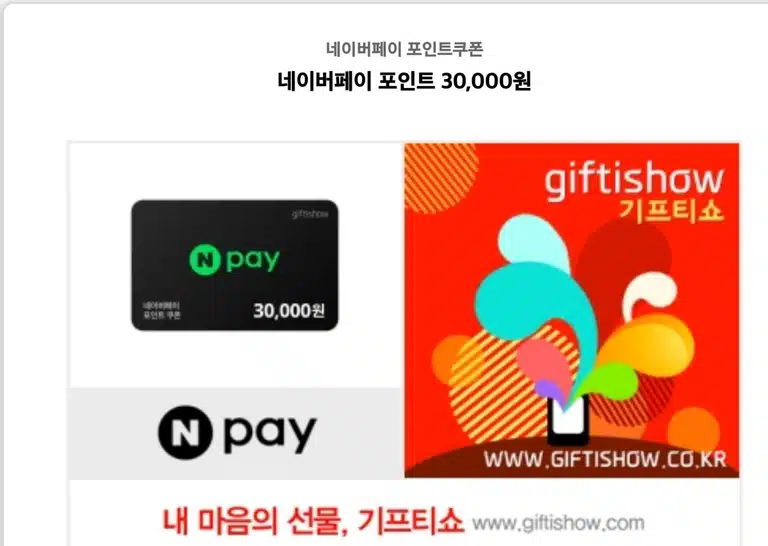This screenshot has height=546, width=768.
Task: Click the green N circle logo on card
Action: click(204, 260)
